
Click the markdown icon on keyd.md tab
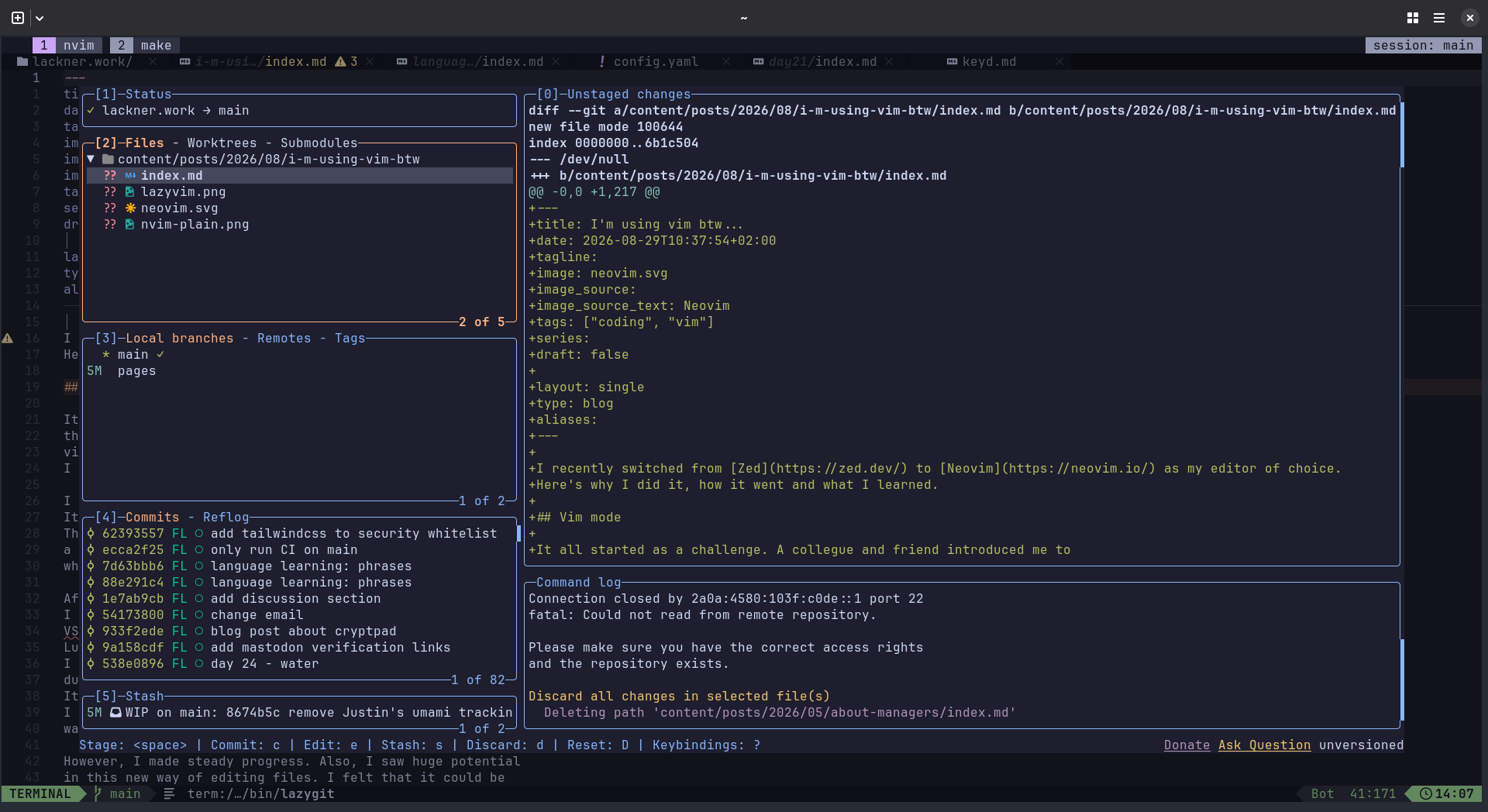point(952,61)
